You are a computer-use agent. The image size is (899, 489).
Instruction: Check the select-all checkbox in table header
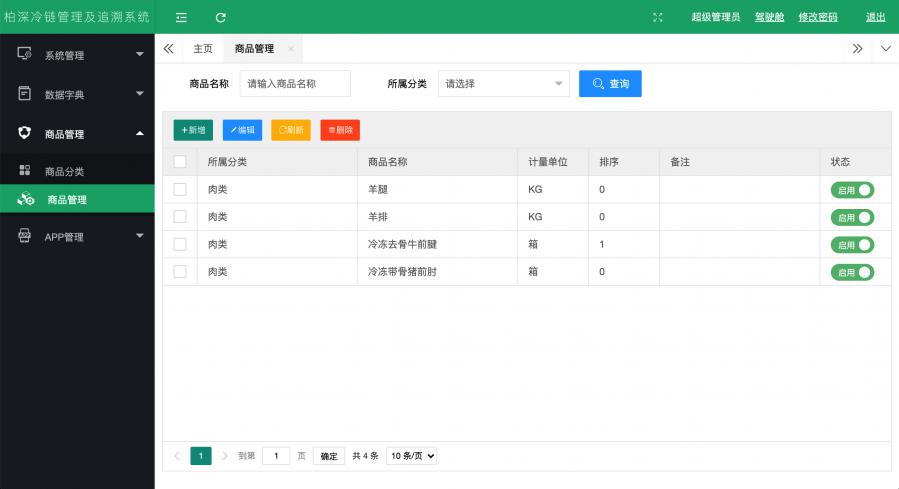pos(180,161)
